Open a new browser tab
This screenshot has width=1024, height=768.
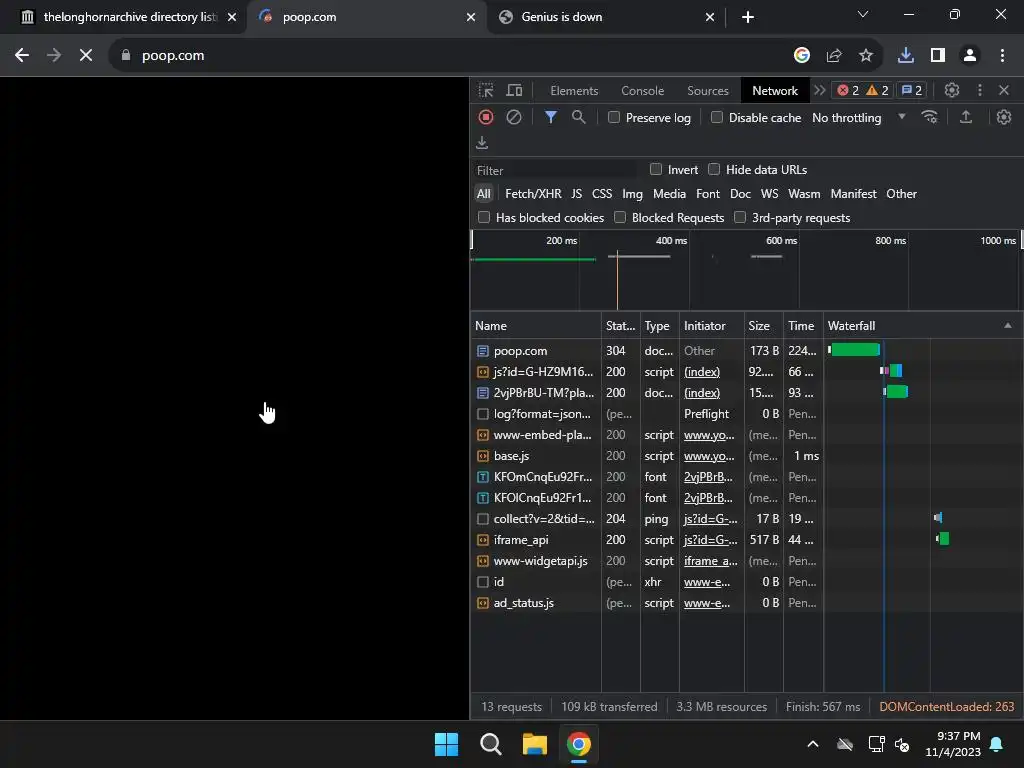pos(748,17)
